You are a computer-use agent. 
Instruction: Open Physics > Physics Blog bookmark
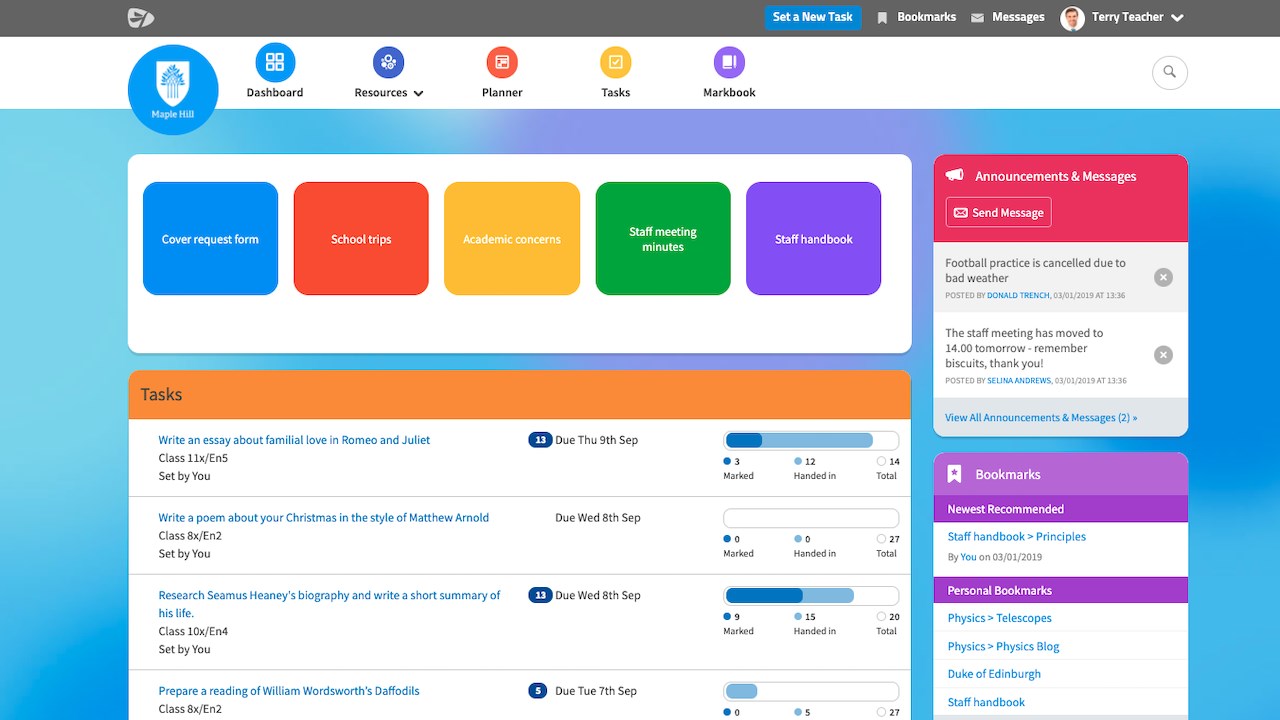(x=1003, y=646)
